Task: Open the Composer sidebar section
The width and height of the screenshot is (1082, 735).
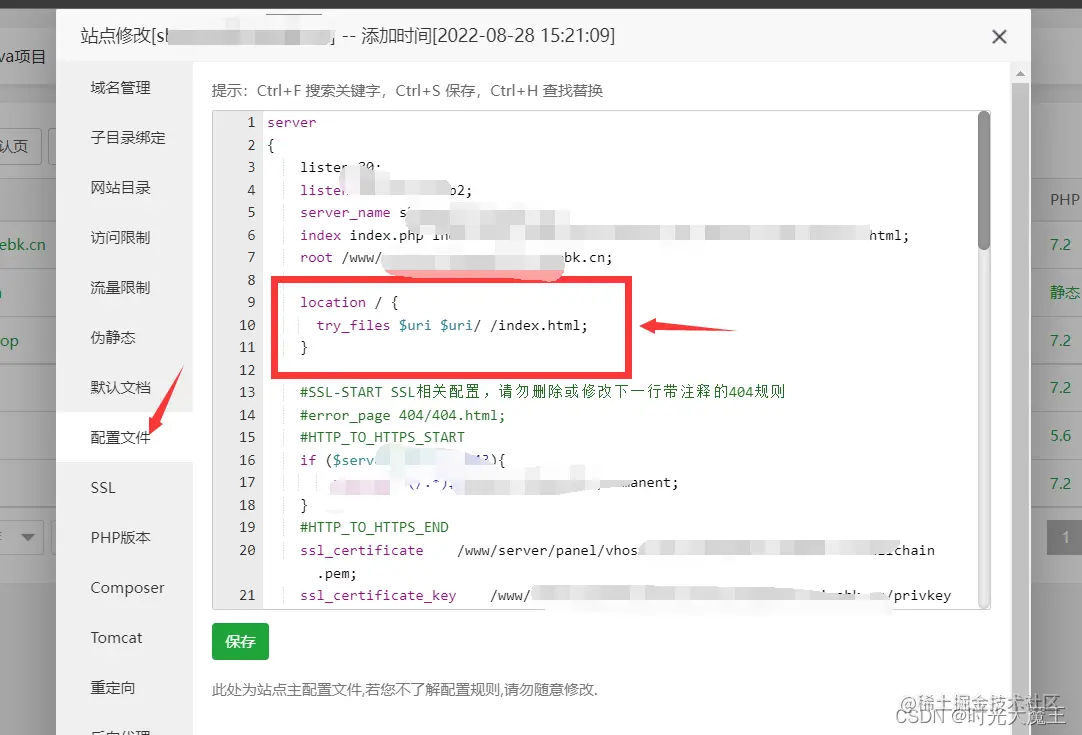Action: 127,588
